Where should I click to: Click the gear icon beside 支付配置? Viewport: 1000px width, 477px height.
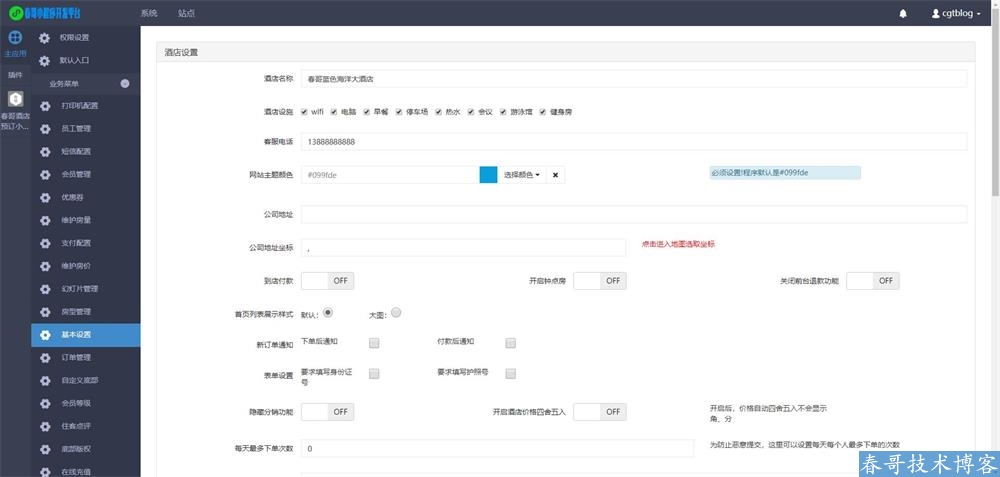[45, 244]
